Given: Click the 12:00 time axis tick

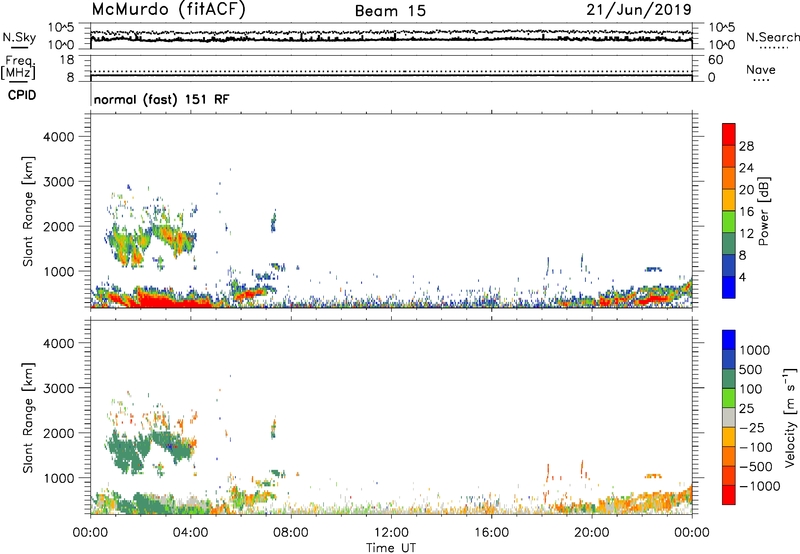Looking at the screenshot, I should 391,533.
